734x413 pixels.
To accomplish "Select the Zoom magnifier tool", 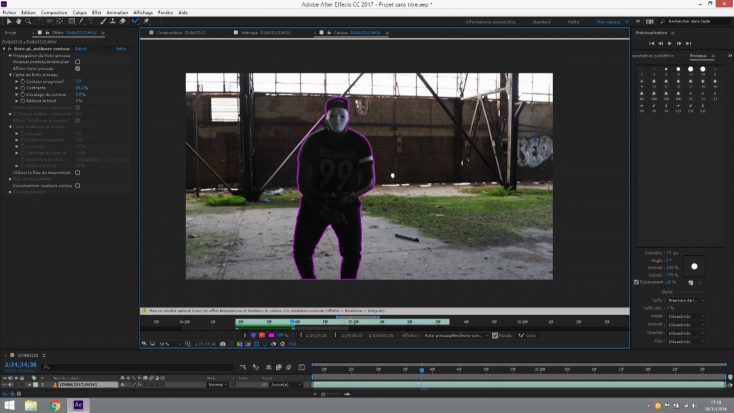I will click(28, 21).
